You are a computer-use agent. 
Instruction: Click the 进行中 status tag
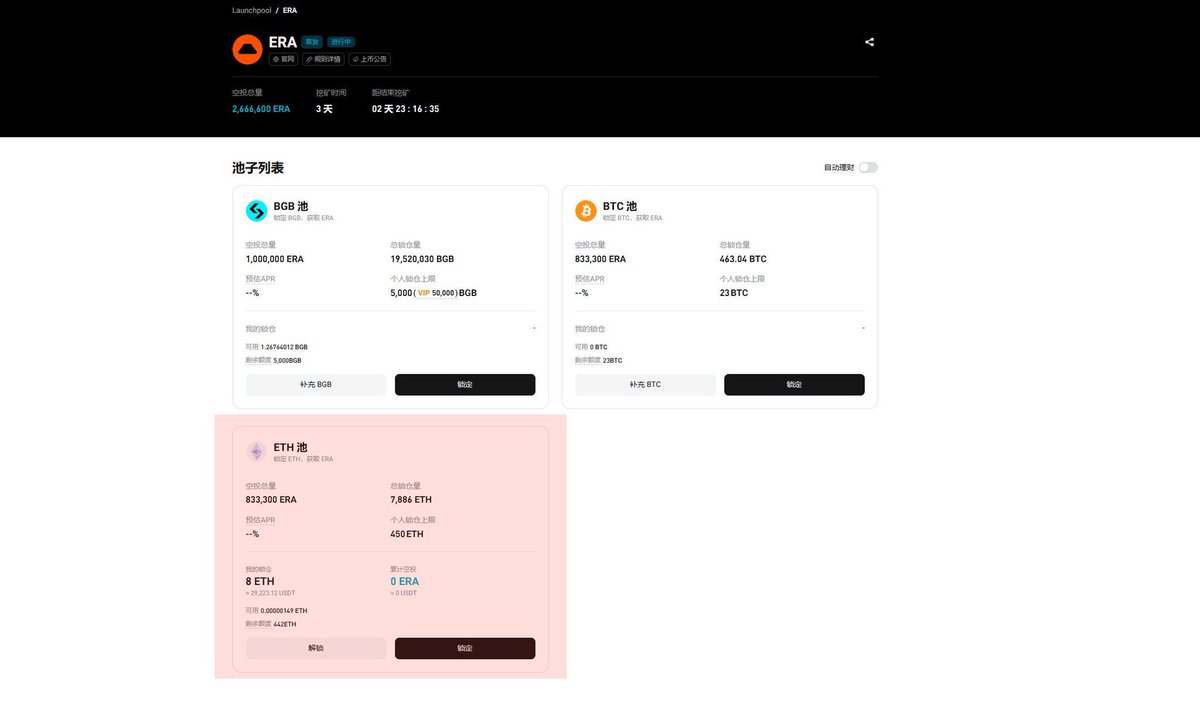coord(341,42)
